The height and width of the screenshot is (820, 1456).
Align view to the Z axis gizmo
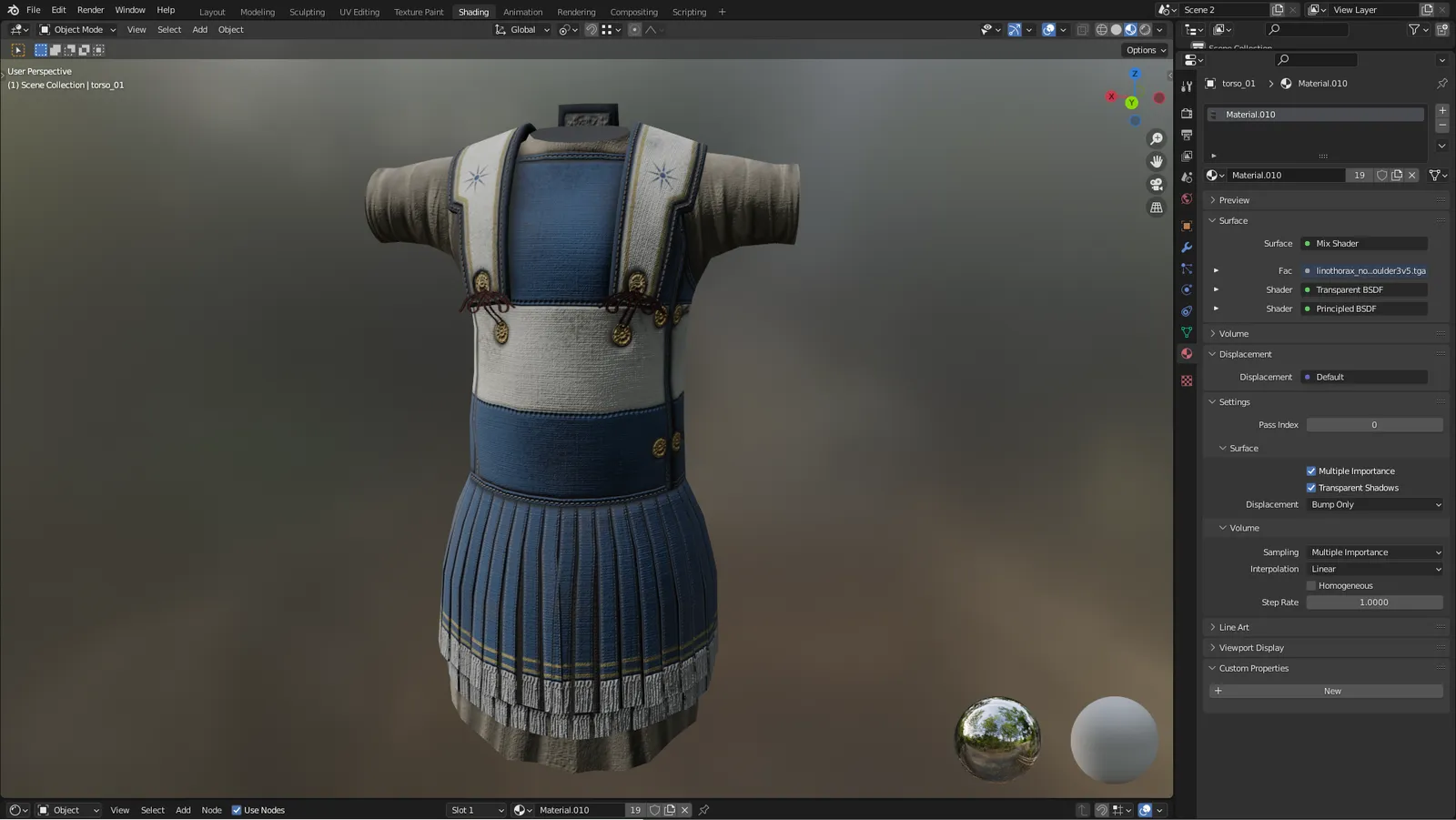[1135, 74]
